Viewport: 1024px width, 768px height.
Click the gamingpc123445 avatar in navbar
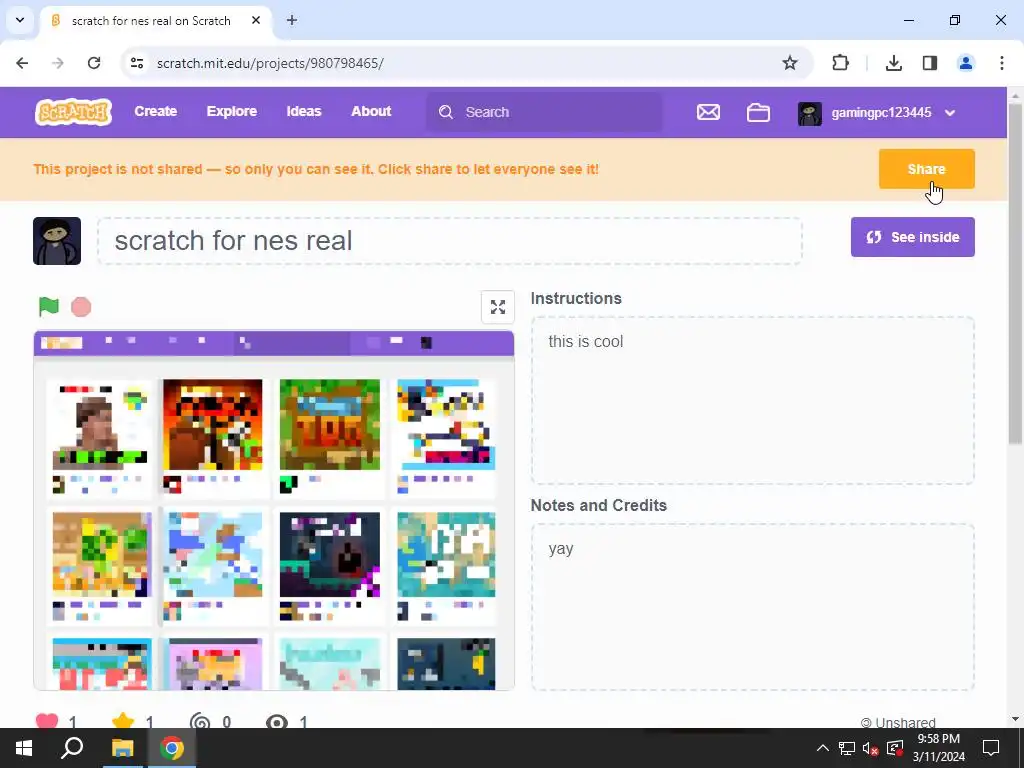[810, 113]
